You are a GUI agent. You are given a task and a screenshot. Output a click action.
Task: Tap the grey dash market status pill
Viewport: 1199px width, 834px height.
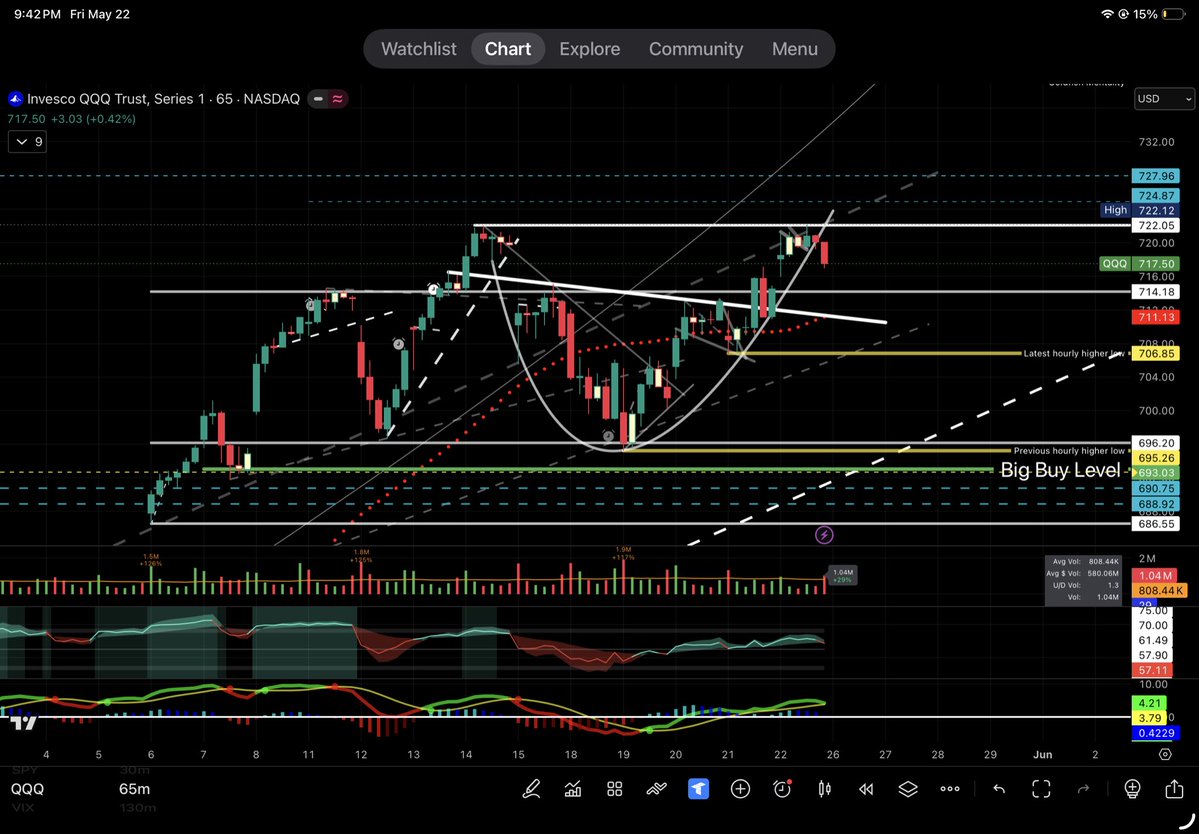click(x=317, y=99)
